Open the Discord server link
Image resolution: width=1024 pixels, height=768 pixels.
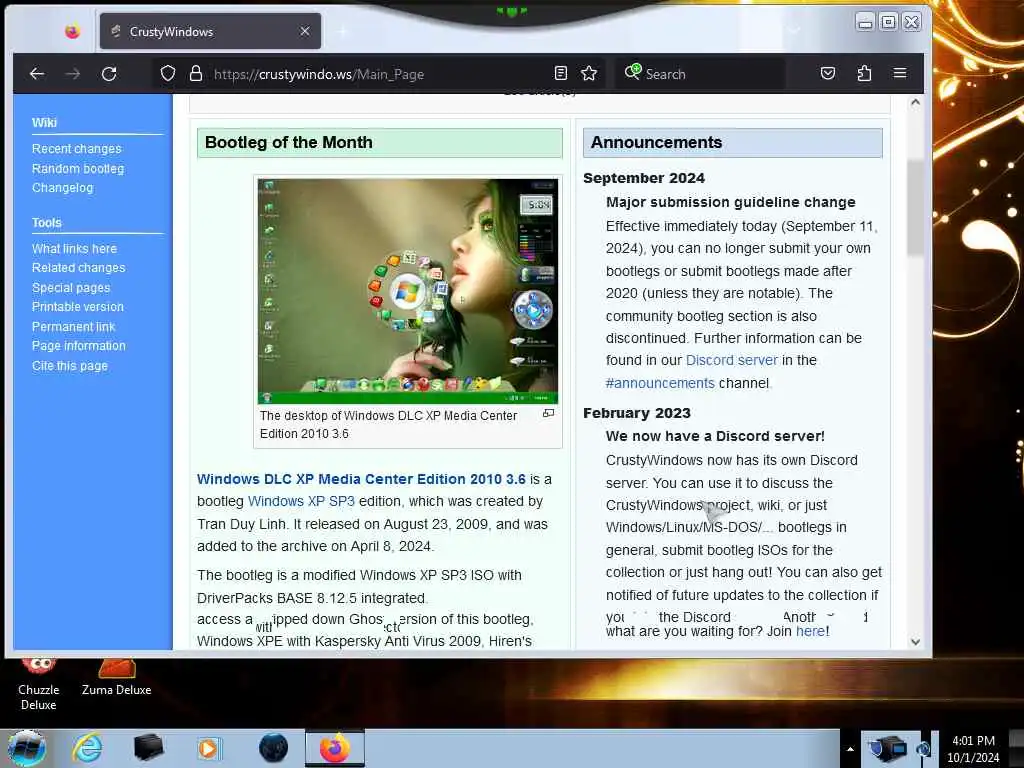pos(731,360)
